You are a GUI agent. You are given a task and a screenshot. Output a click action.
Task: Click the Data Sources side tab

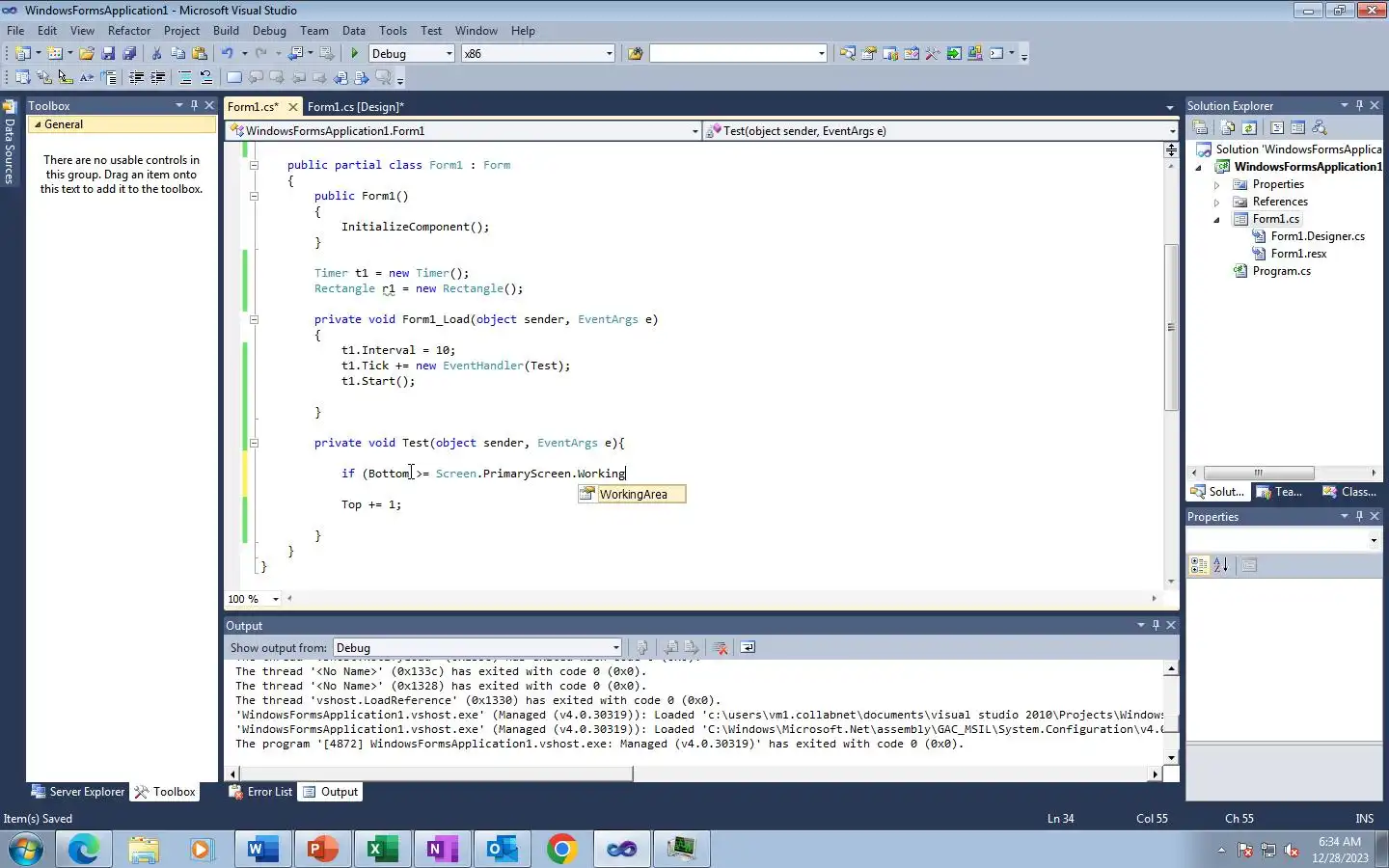point(9,145)
